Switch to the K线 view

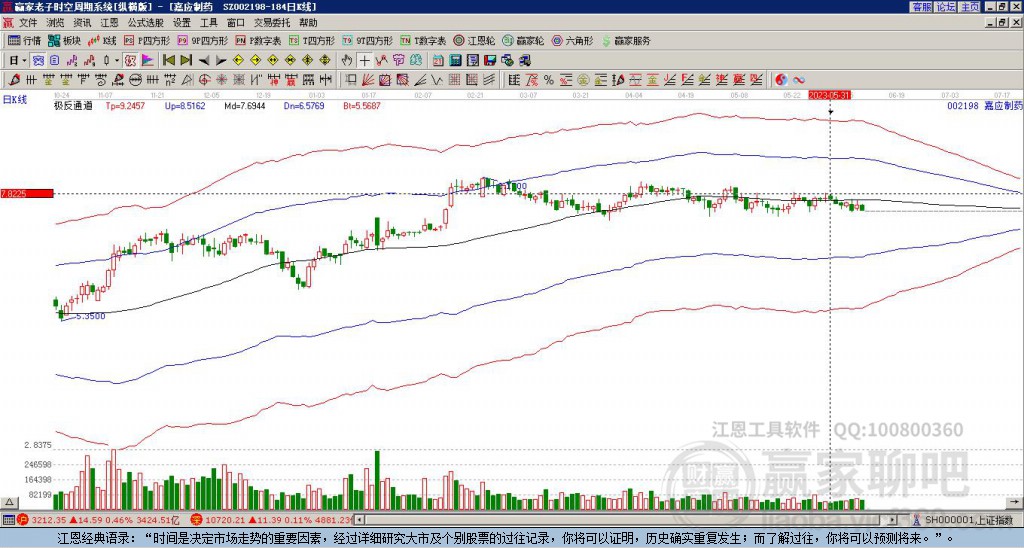click(x=103, y=40)
